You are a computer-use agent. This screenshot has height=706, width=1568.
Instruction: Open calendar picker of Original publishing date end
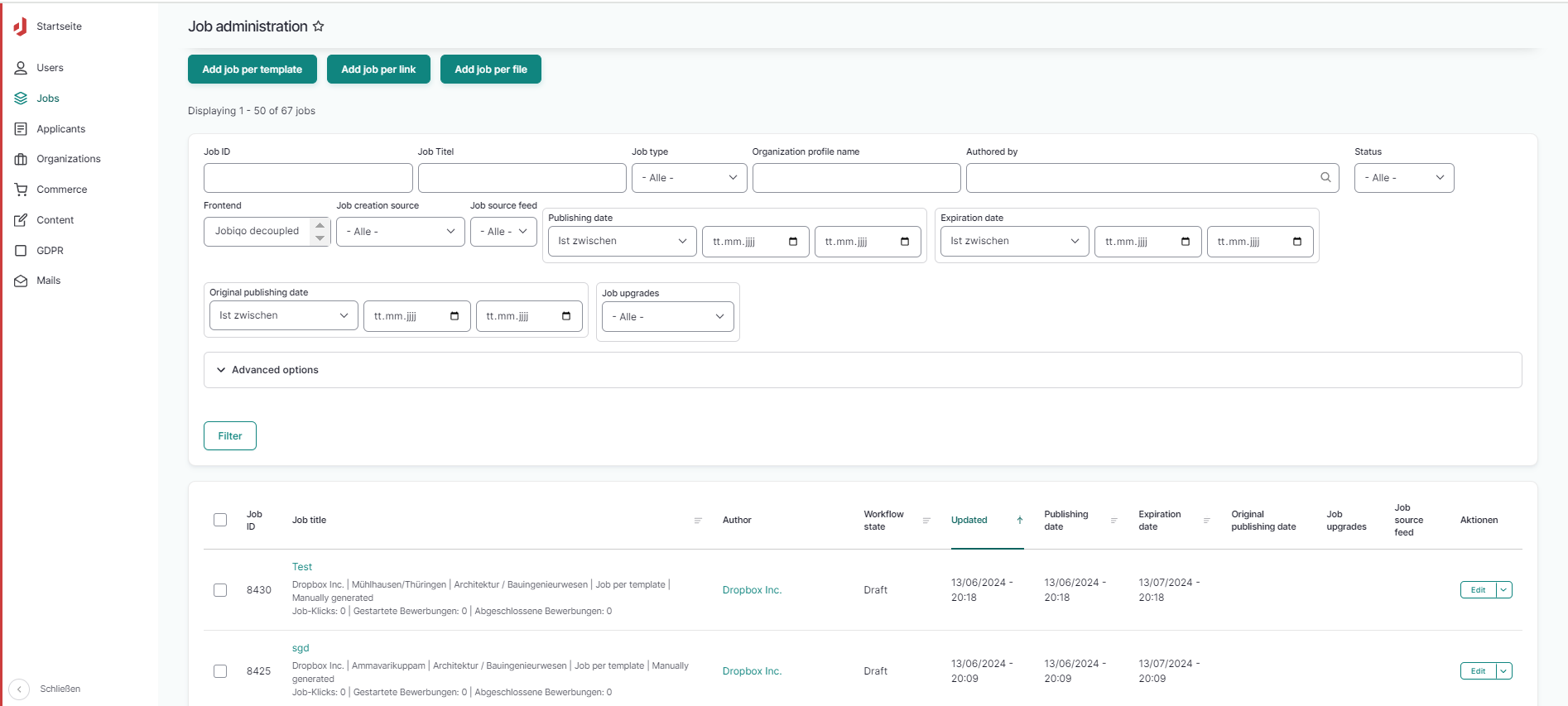(566, 316)
